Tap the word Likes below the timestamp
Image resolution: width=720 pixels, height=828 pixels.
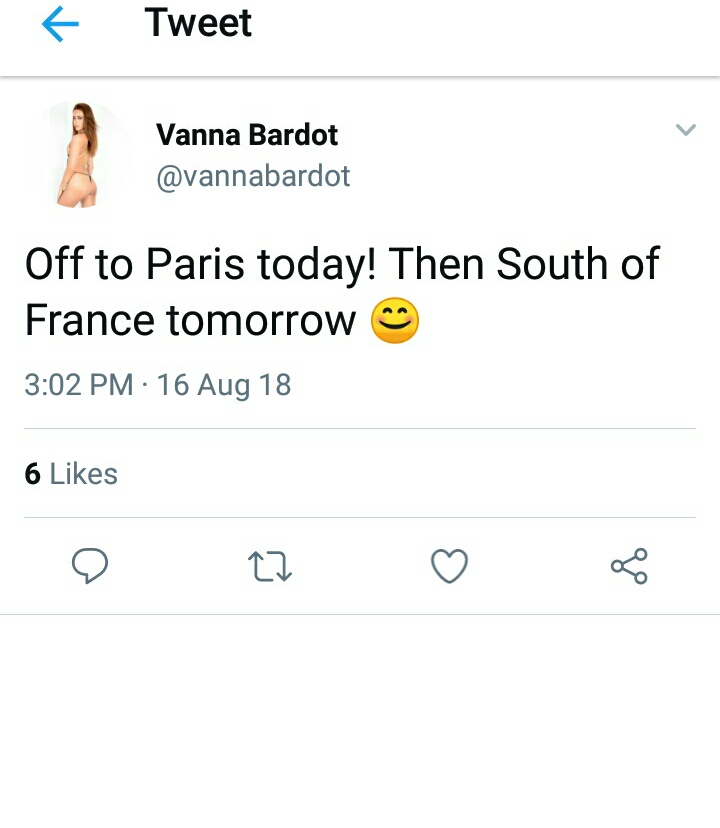[x=83, y=474]
